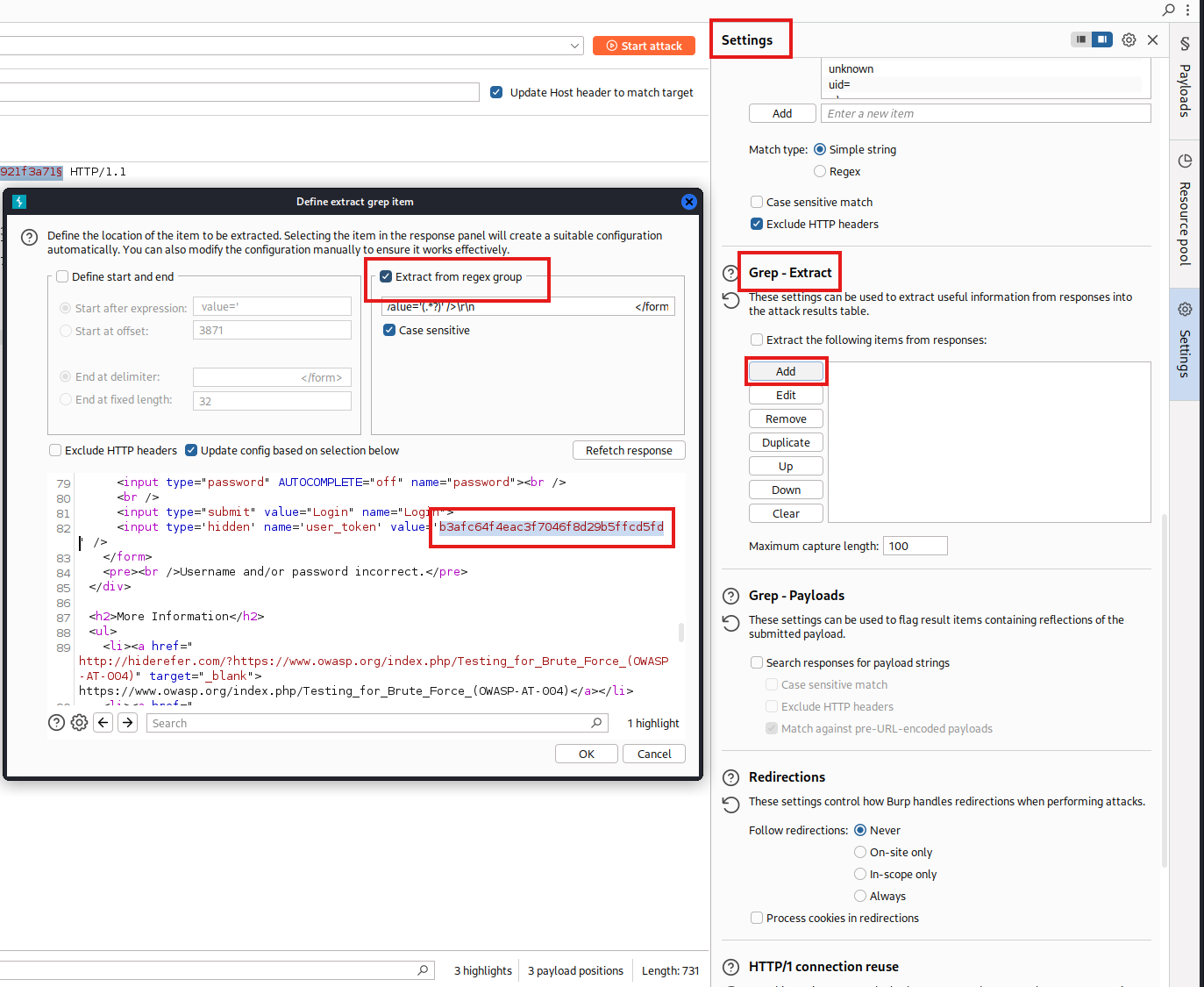
Task: Click the Start attack button
Action: (x=644, y=46)
